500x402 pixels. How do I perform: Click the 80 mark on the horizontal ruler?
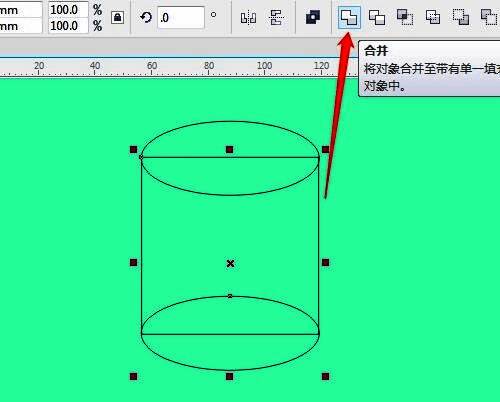pos(209,66)
